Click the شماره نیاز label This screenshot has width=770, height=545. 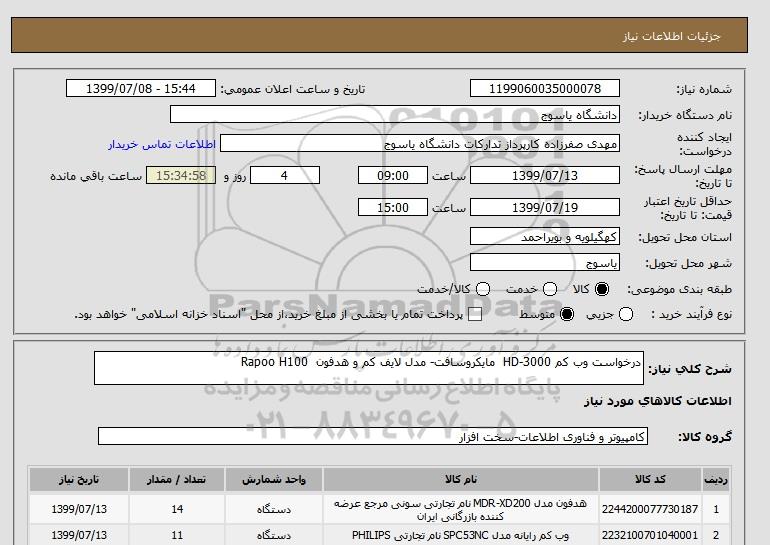[x=704, y=89]
